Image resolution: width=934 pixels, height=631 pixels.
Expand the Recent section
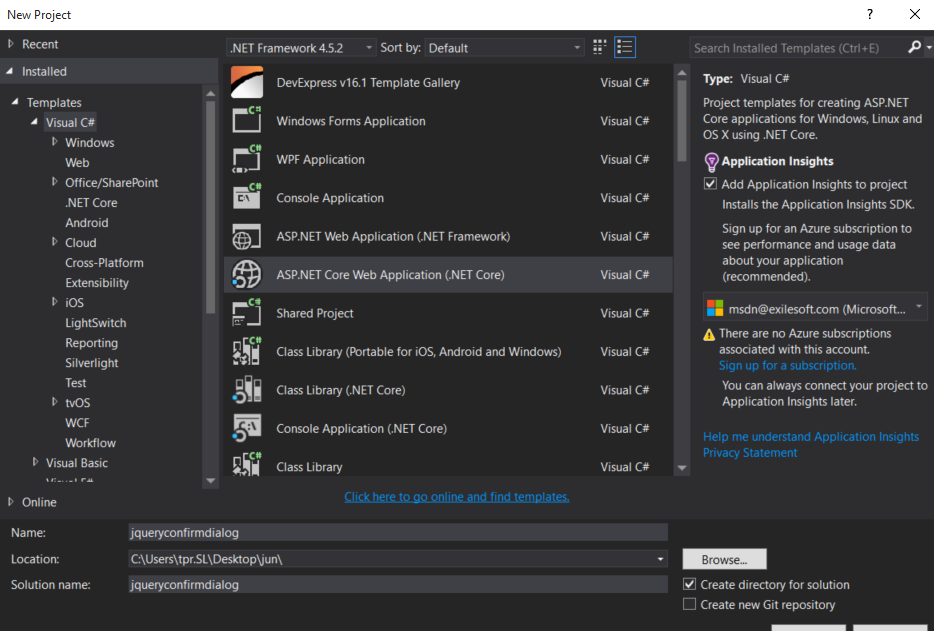pos(11,43)
